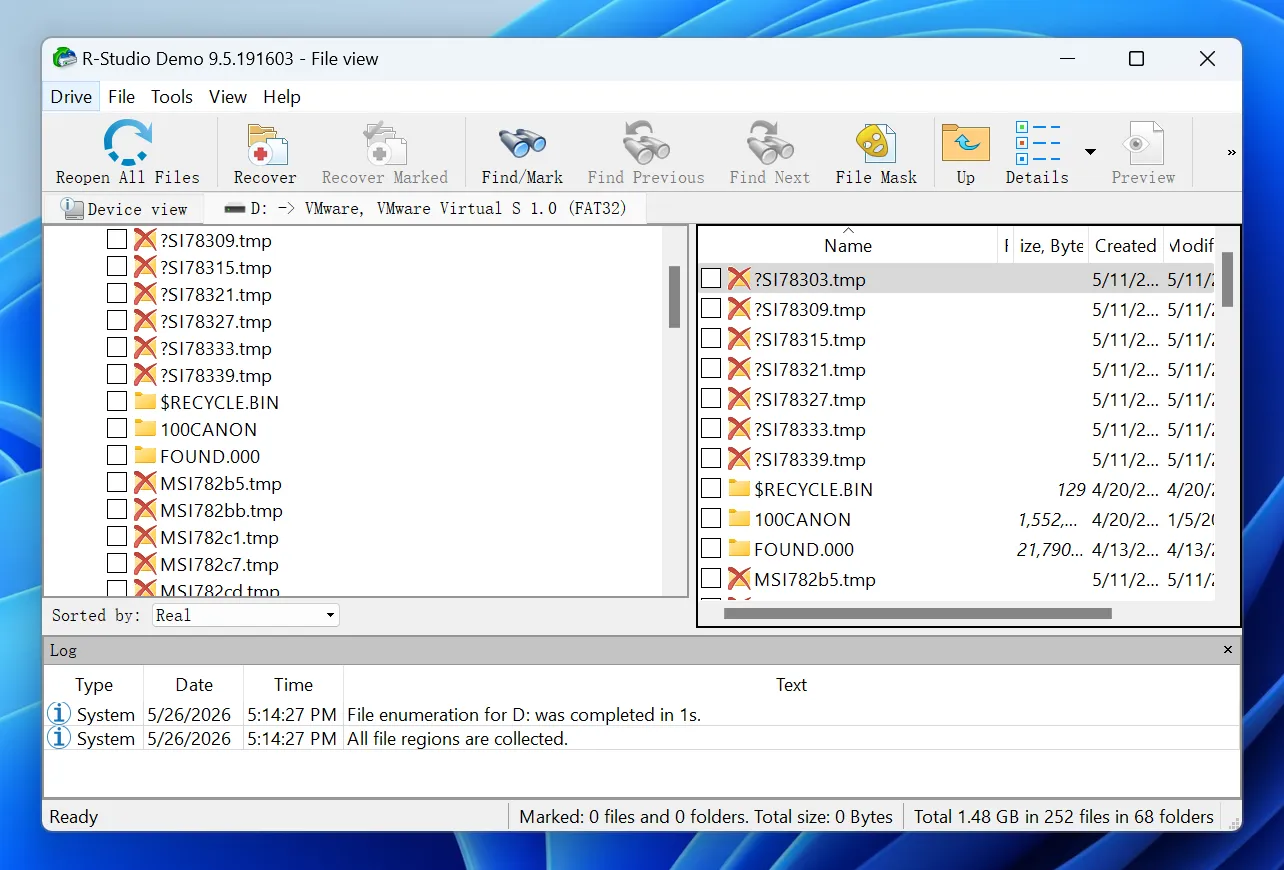Click deleted-file icon of ?SI78303.tmp in right list

tap(739, 278)
